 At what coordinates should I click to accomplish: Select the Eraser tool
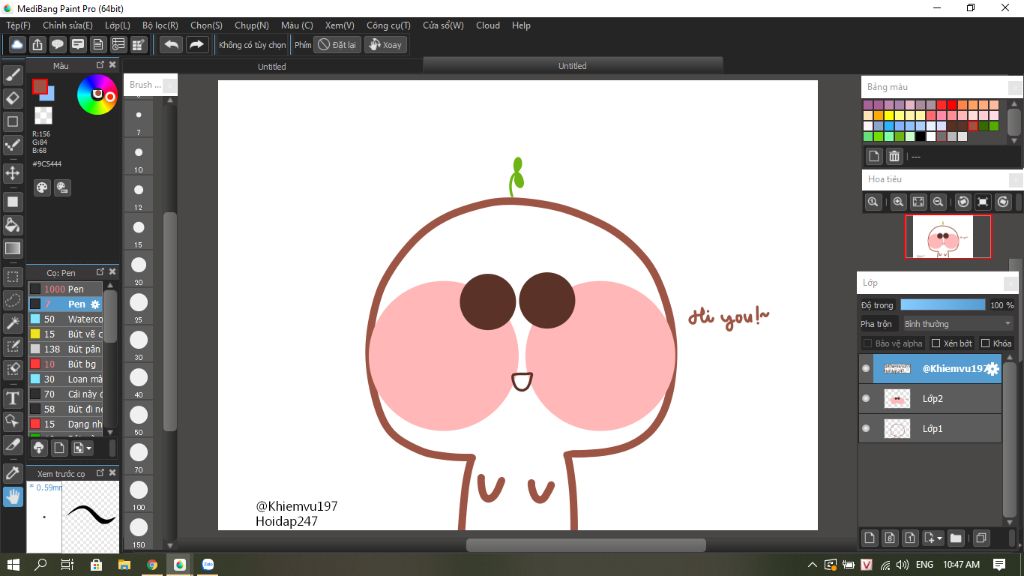(12, 98)
